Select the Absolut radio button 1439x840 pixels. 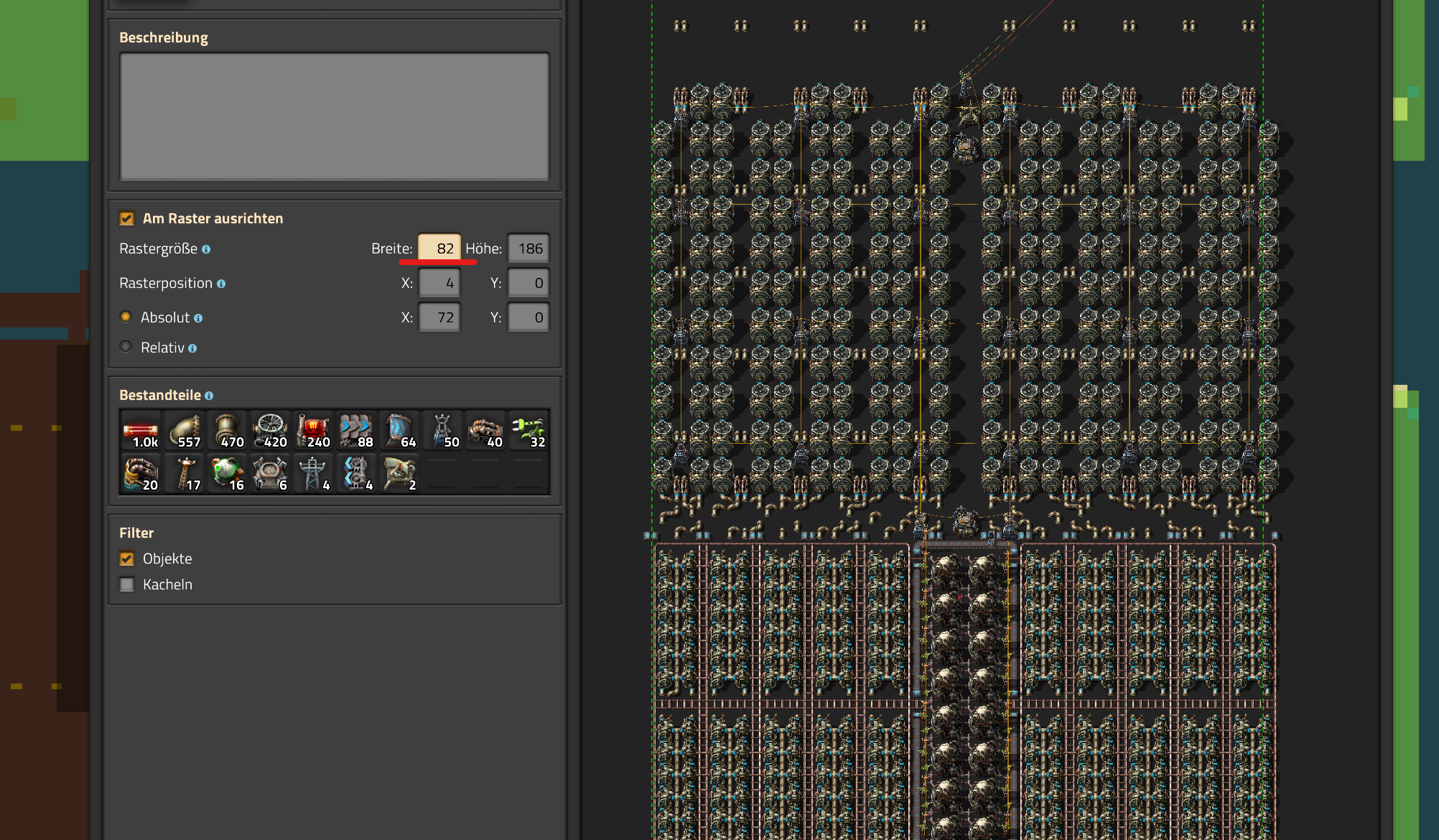tap(126, 317)
